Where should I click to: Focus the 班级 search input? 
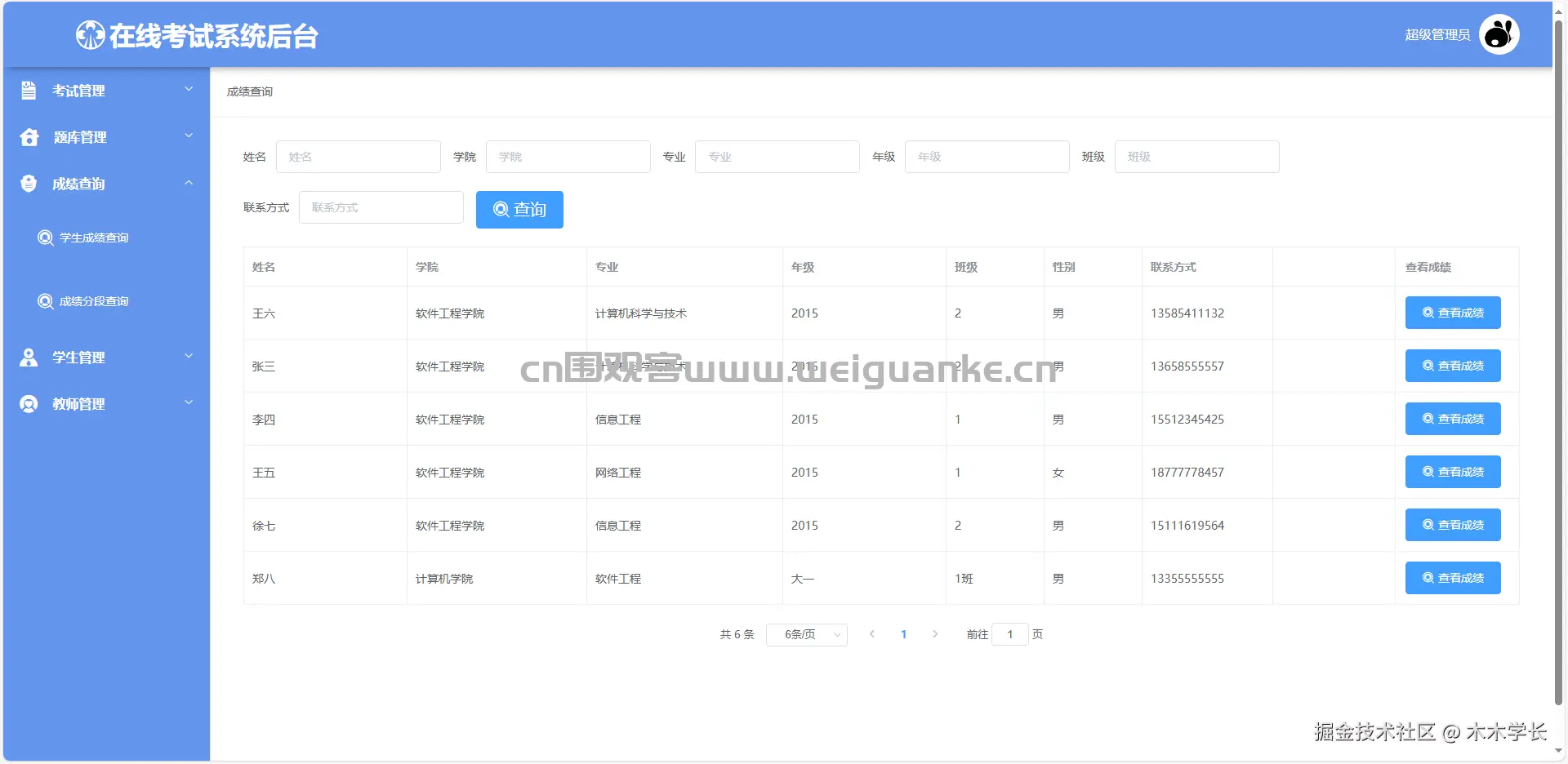(x=1197, y=157)
